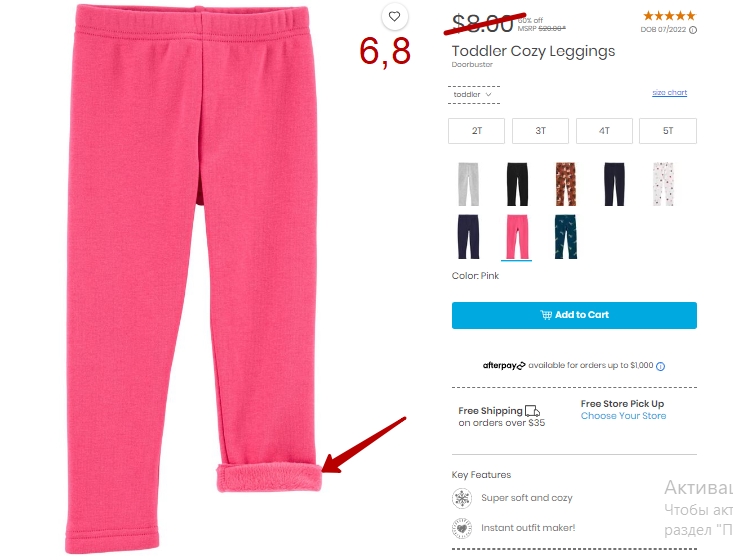The height and width of the screenshot is (560, 733).
Task: Open the size chart link
Action: pyautogui.click(x=669, y=93)
